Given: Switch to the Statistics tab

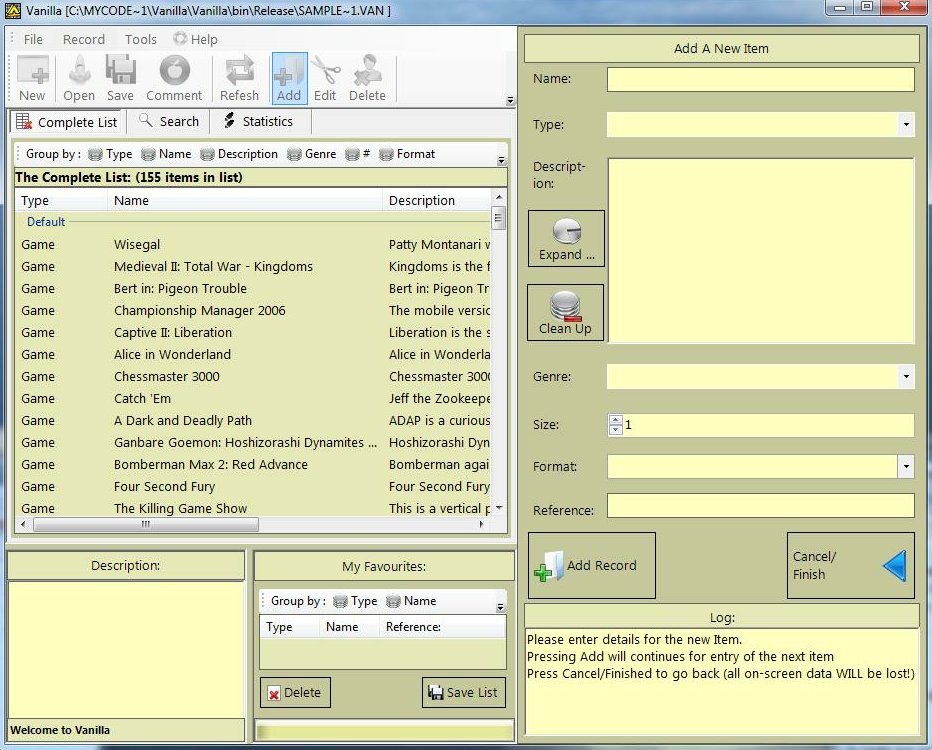Looking at the screenshot, I should pyautogui.click(x=257, y=121).
